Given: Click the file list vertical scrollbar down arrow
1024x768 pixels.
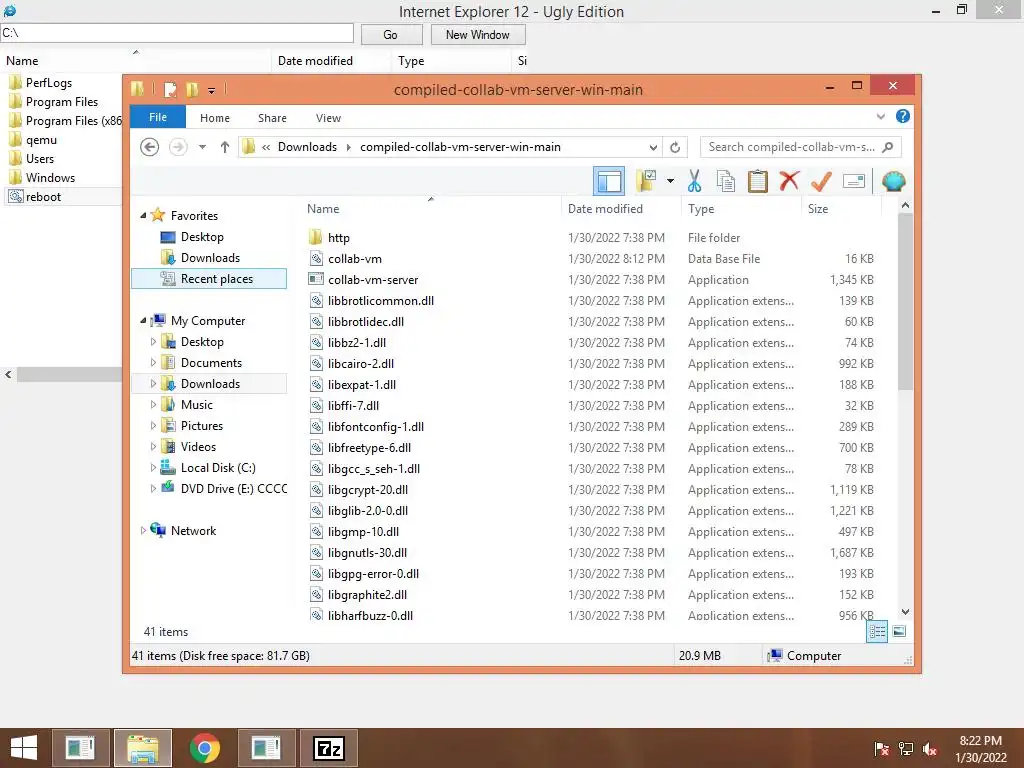Looking at the screenshot, I should click(905, 612).
